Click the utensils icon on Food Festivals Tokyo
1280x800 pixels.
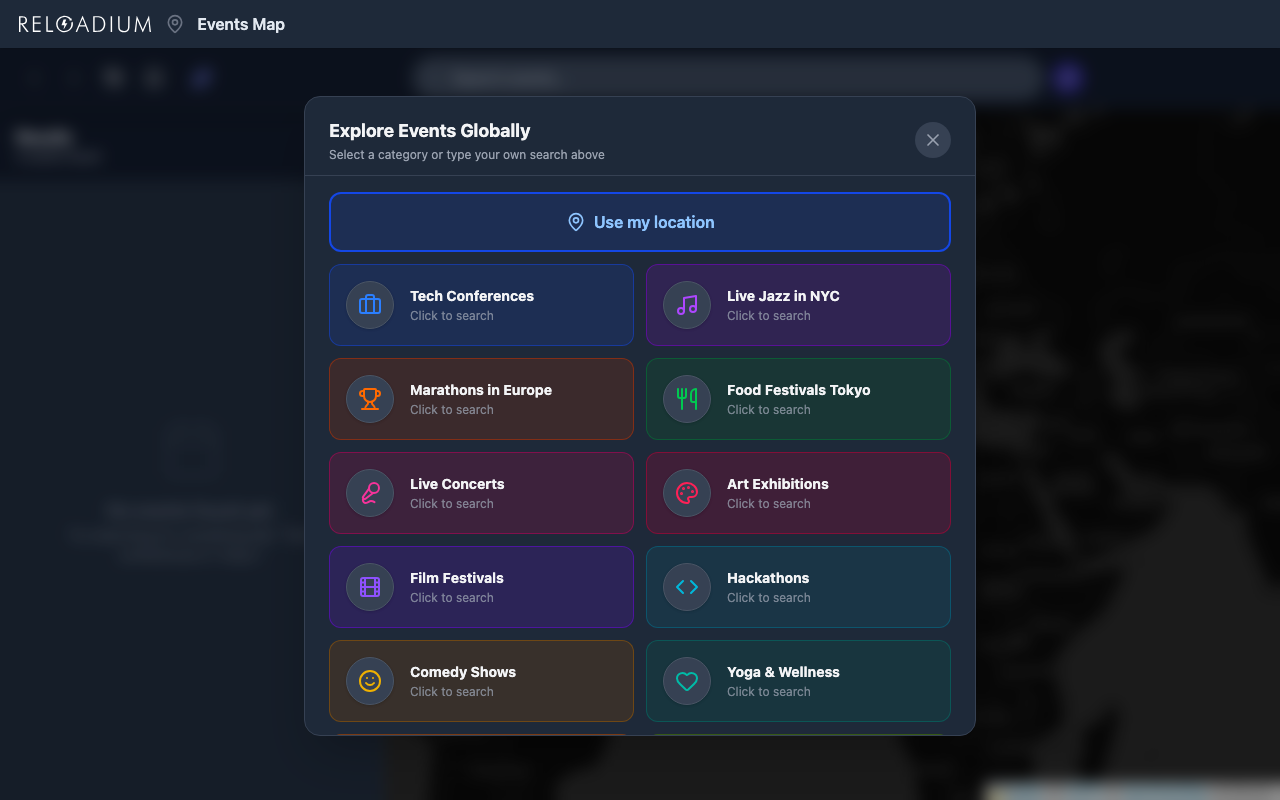[686, 399]
